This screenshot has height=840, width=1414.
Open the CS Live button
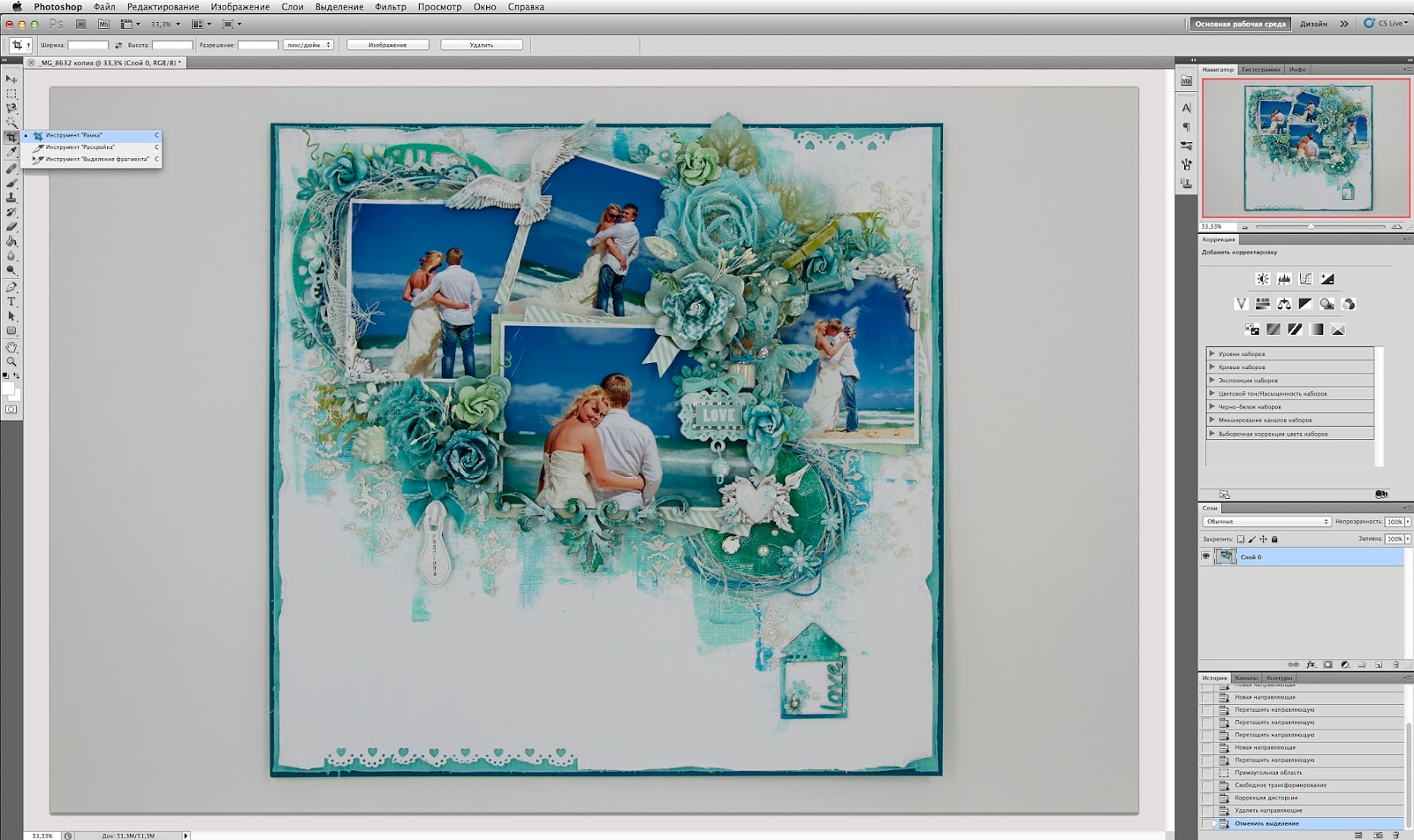(1384, 24)
